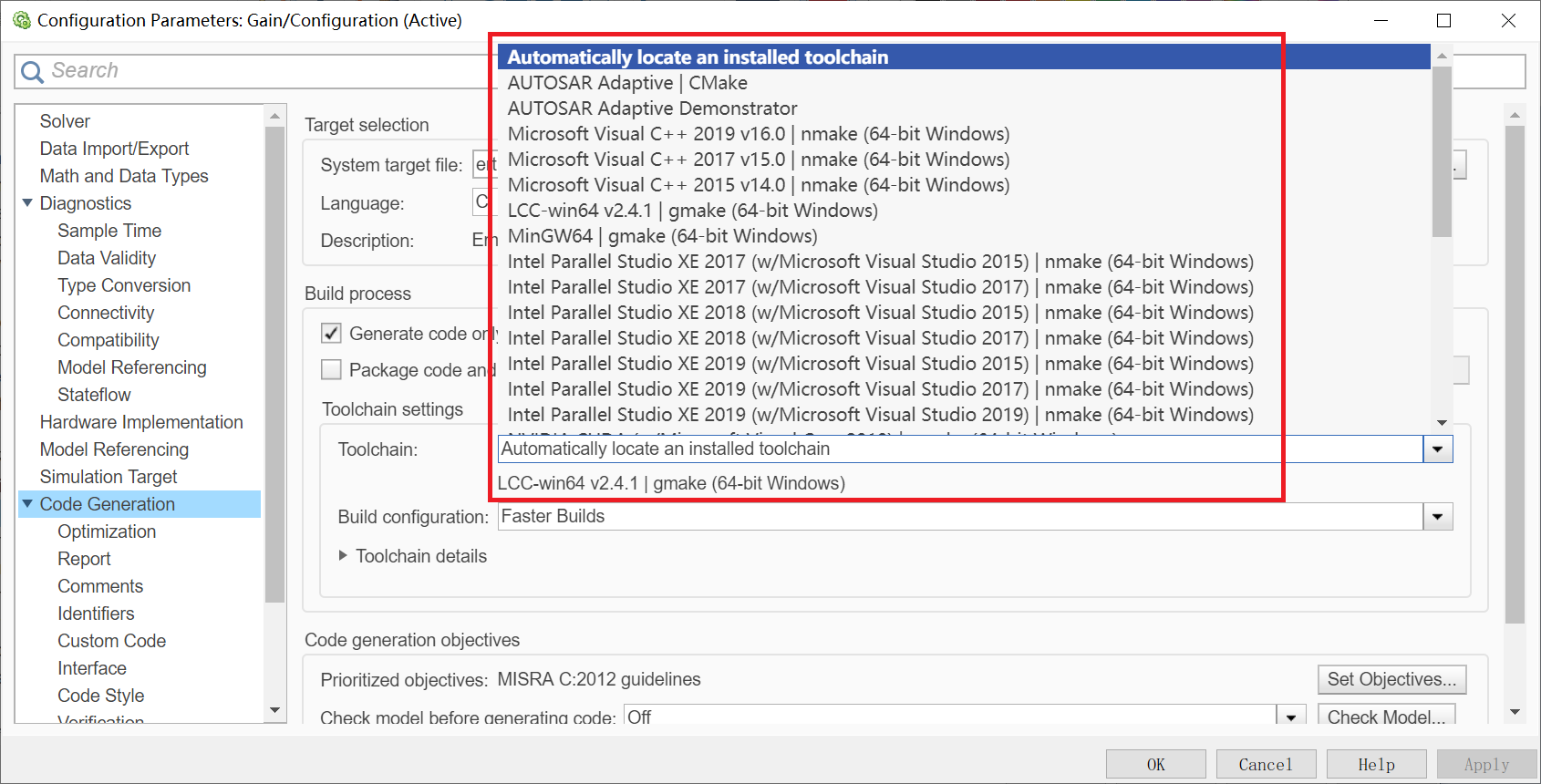This screenshot has width=1541, height=784.
Task: Select top-level Model Referencing pane
Action: [114, 449]
